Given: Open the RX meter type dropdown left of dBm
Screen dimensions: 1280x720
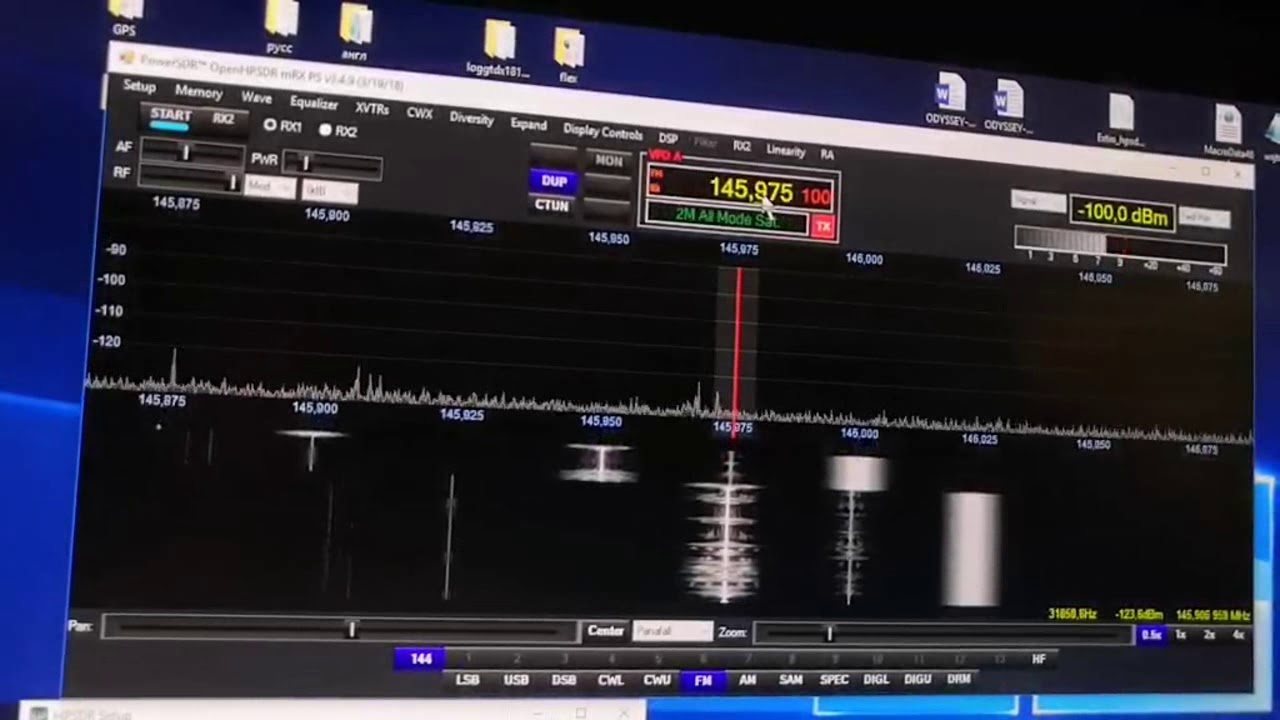Looking at the screenshot, I should 1037,202.
